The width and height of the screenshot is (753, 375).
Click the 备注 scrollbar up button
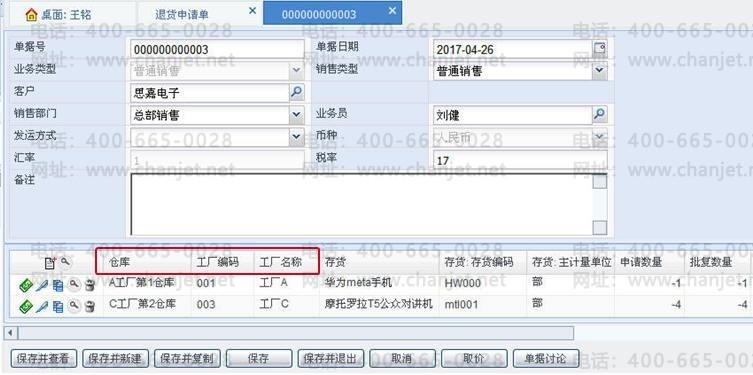pyautogui.click(x=600, y=181)
